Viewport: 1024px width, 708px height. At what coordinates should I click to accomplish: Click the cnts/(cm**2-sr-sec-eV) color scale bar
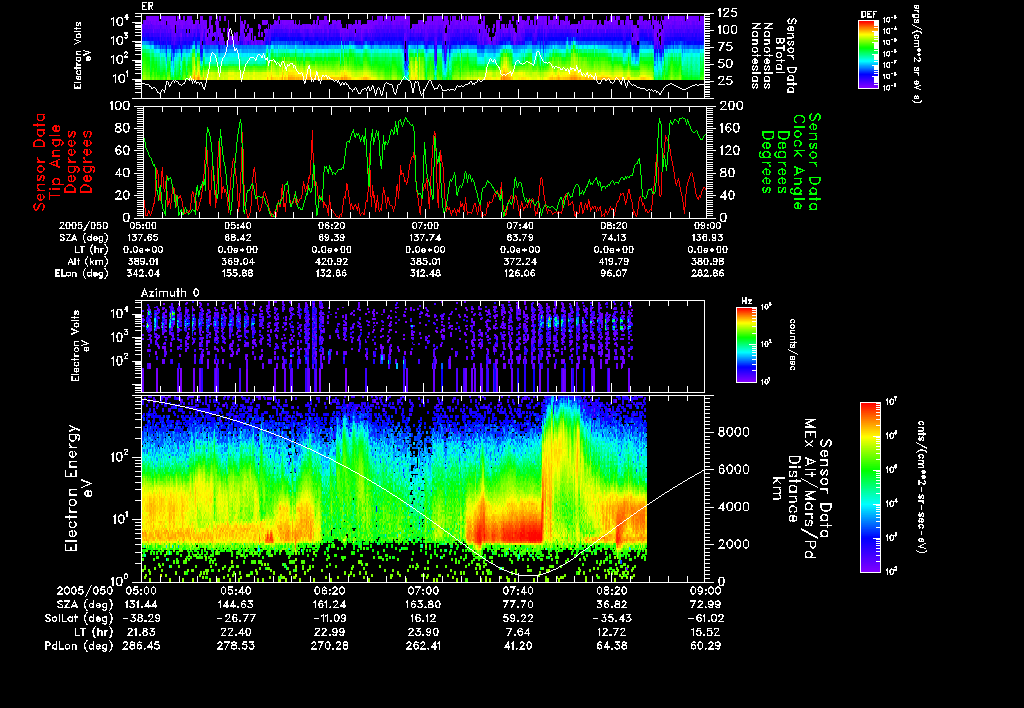pos(870,487)
